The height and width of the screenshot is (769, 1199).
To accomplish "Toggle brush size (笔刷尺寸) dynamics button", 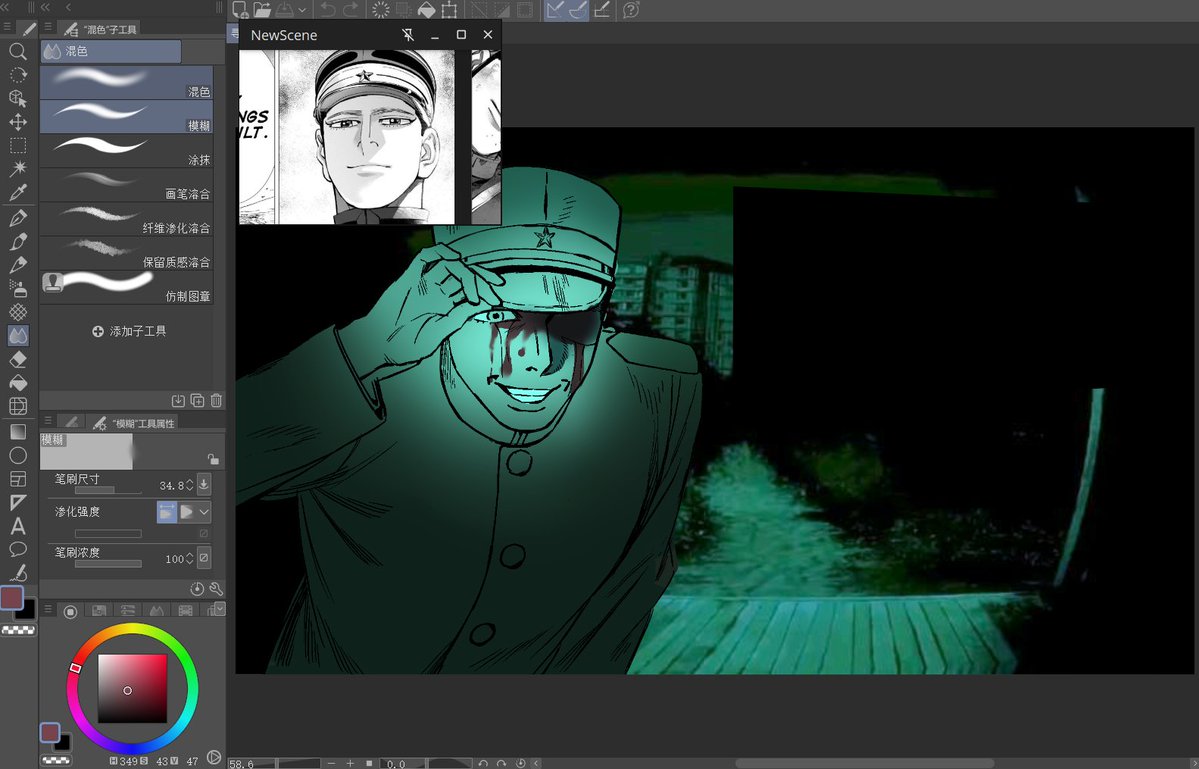I will point(204,484).
